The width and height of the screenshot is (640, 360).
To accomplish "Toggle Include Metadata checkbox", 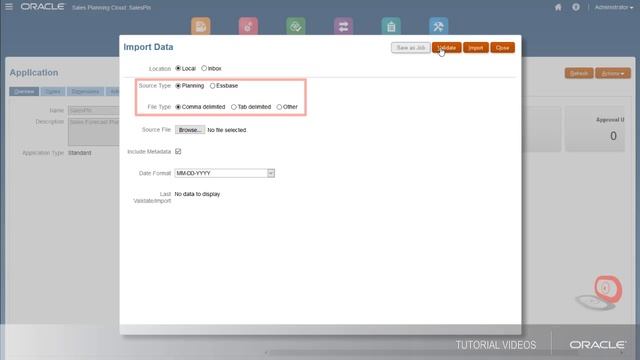I will [x=178, y=151].
